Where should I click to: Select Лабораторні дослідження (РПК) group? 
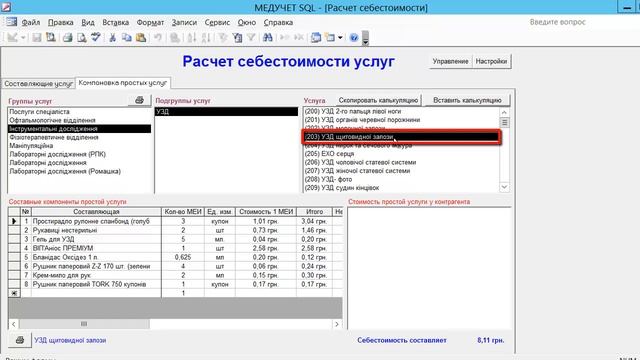pos(80,154)
